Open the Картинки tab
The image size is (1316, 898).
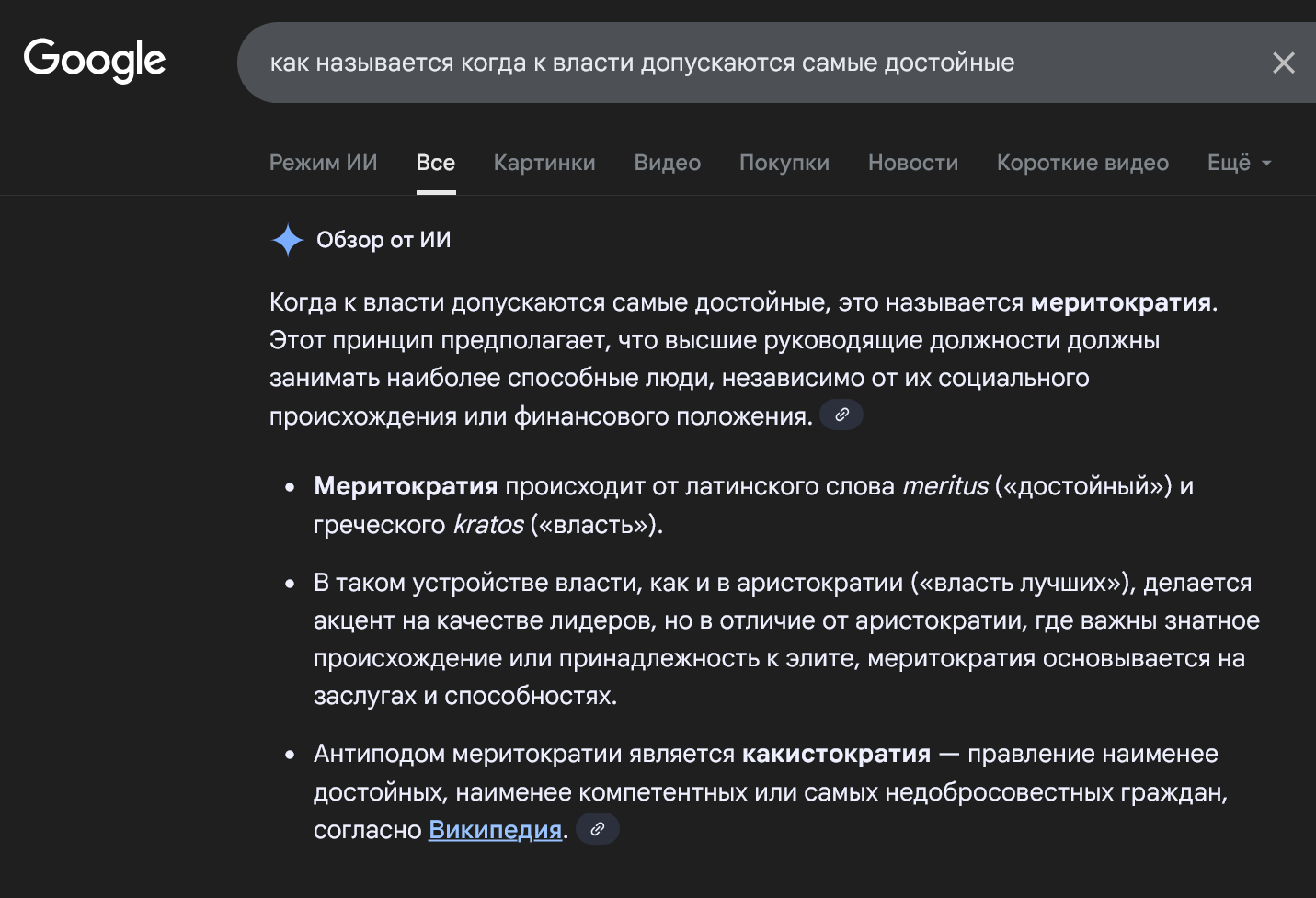click(x=544, y=163)
